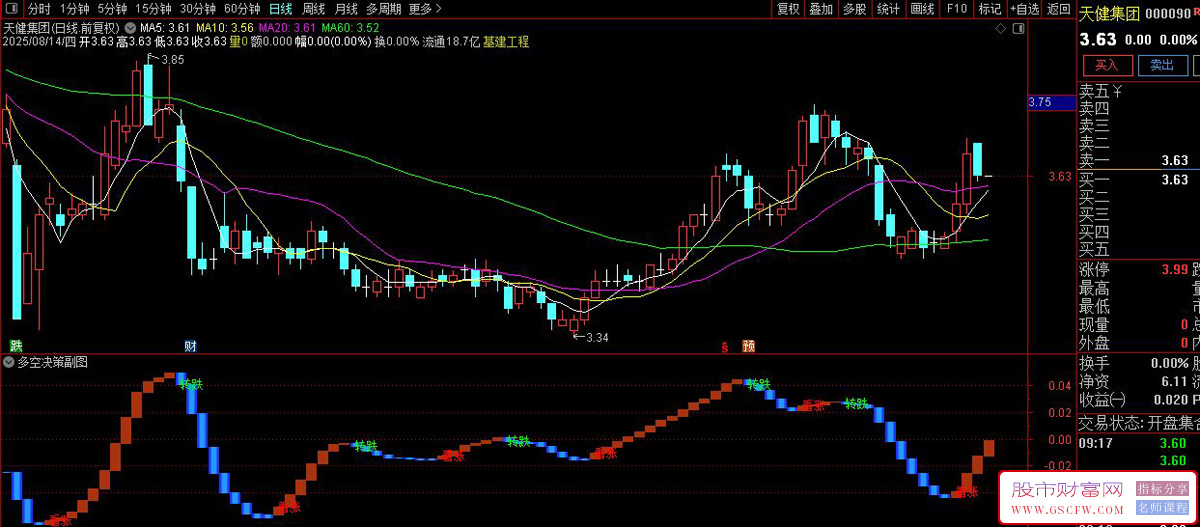
Task: Open the F10 company info
Action: click(957, 9)
